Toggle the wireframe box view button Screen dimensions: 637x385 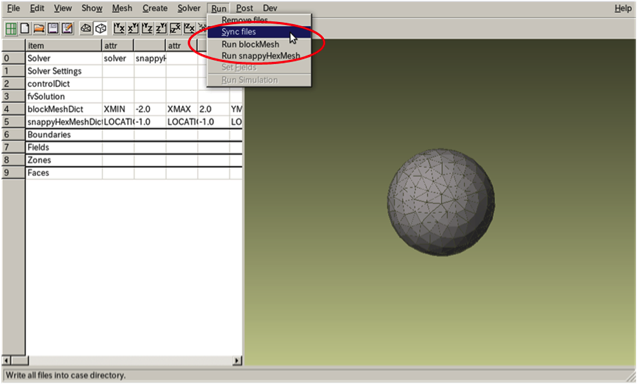pyautogui.click(x=100, y=28)
